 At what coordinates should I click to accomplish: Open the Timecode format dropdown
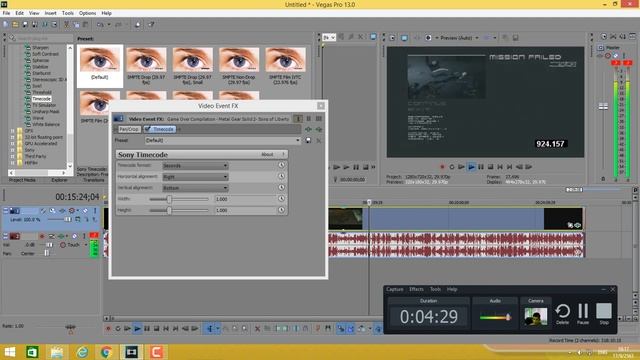point(195,166)
